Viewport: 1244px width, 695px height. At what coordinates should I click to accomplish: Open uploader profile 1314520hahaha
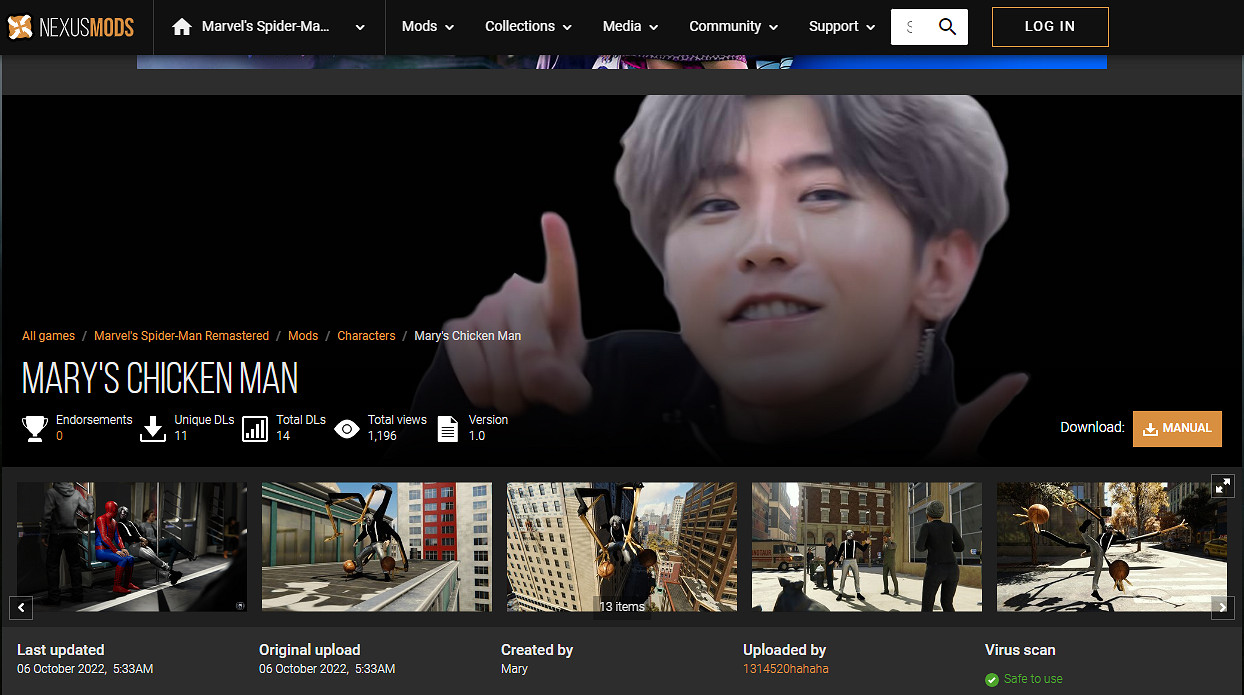pos(785,669)
